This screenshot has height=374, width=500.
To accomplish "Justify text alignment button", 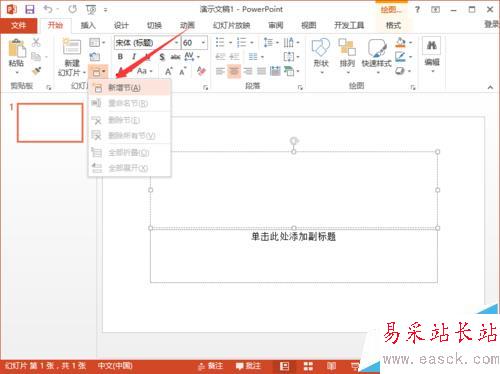I will click(x=261, y=71).
